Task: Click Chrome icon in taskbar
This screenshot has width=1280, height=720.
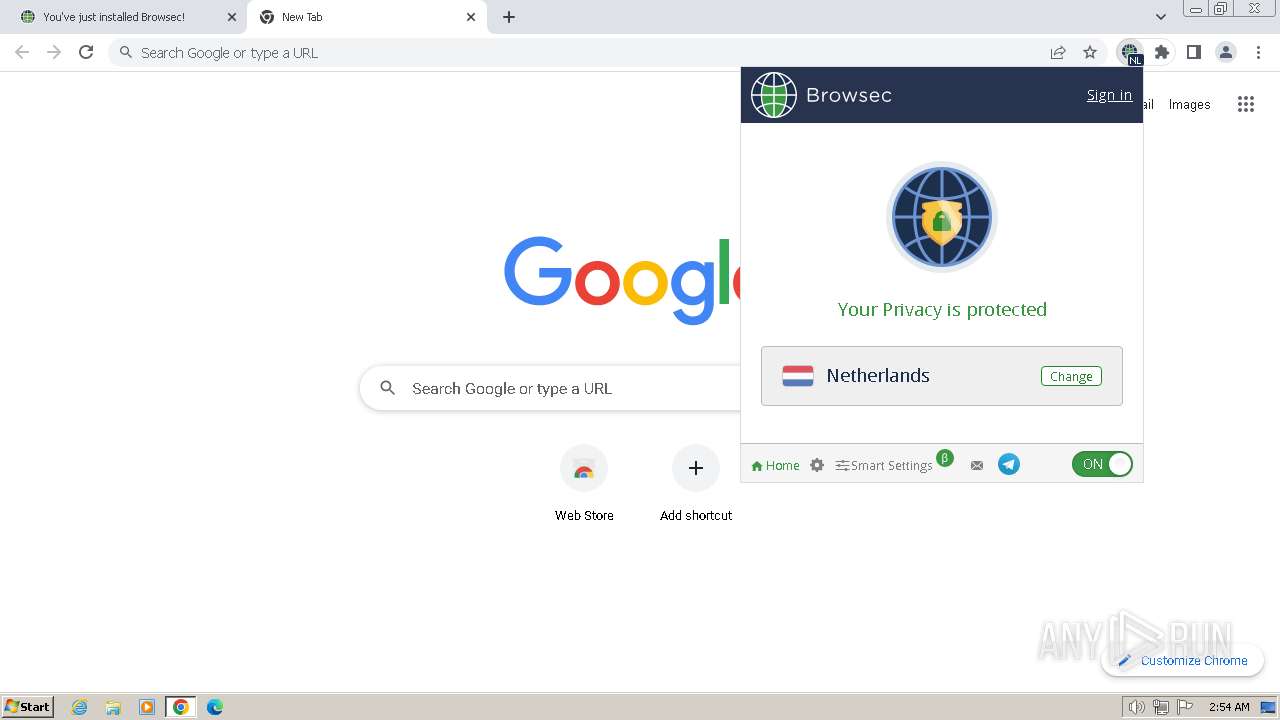Action: pos(180,707)
